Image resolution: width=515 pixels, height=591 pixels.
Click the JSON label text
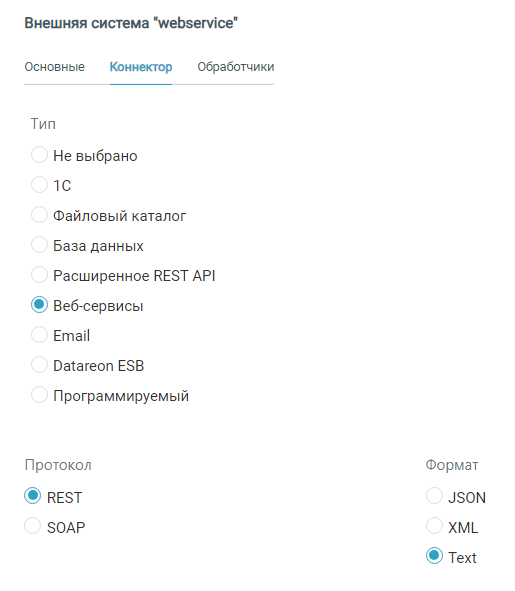pyautogui.click(x=467, y=498)
